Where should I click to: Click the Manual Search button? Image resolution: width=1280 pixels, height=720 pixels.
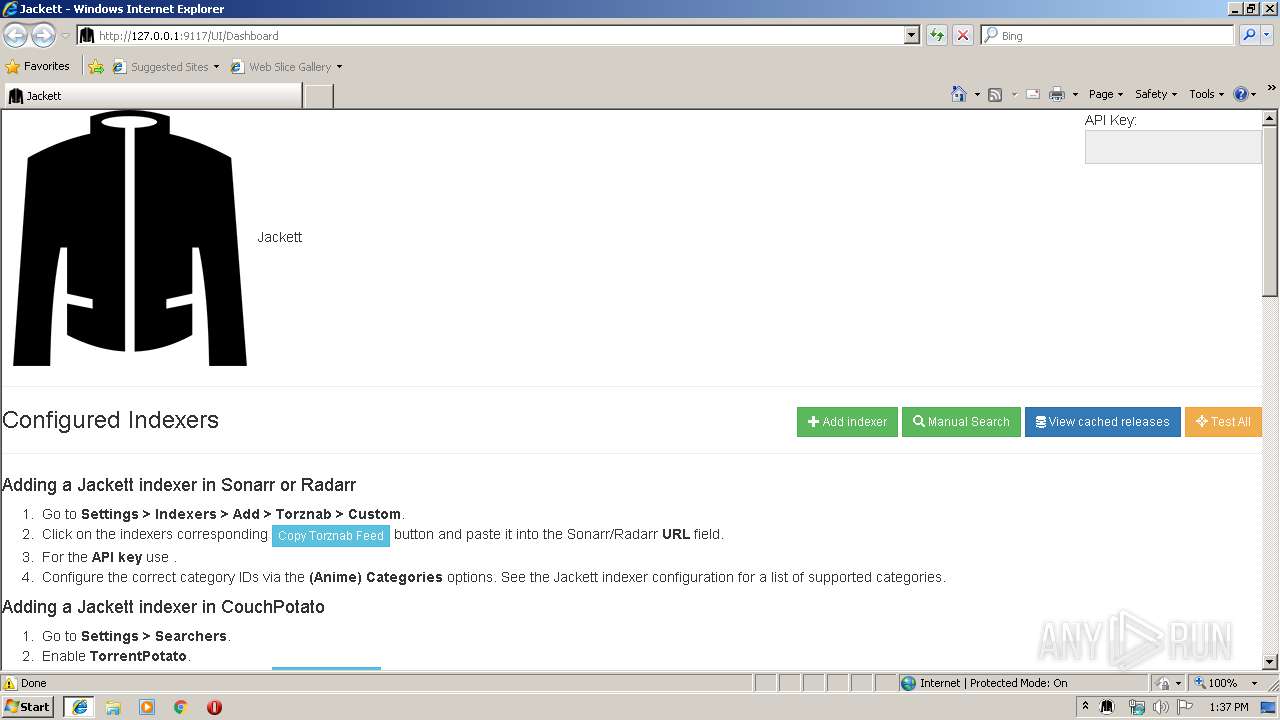961,422
